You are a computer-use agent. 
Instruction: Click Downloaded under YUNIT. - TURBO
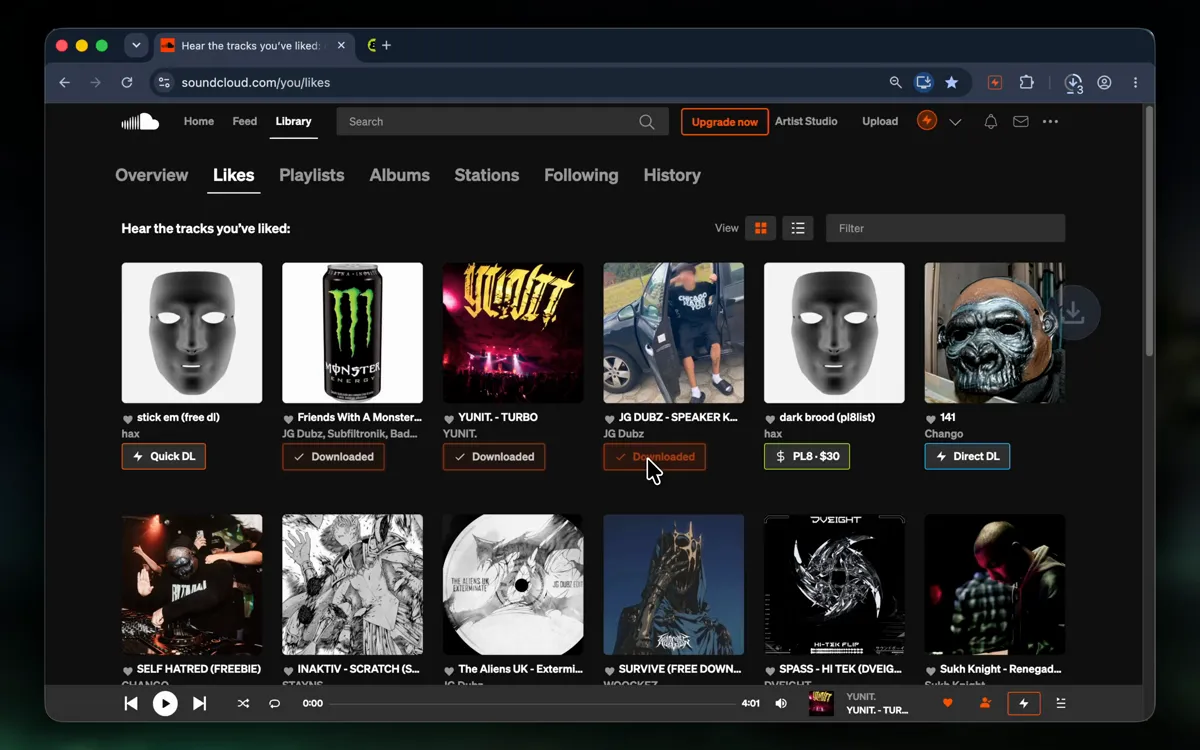(494, 456)
